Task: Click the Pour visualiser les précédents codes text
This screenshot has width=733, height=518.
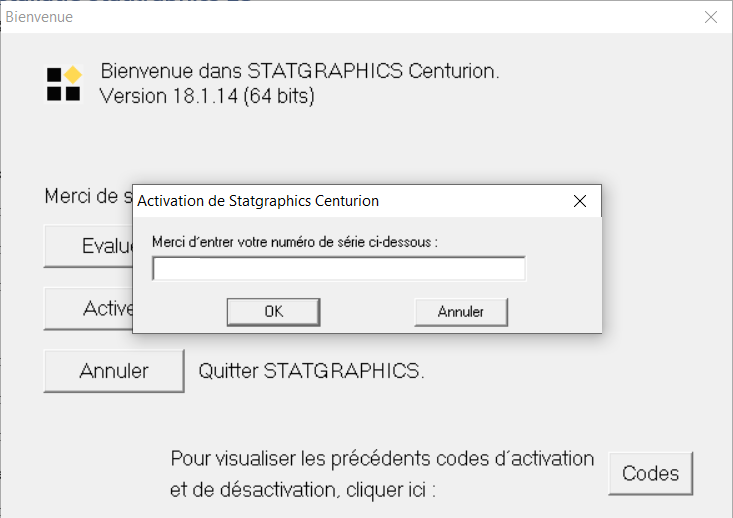Action: (382, 459)
